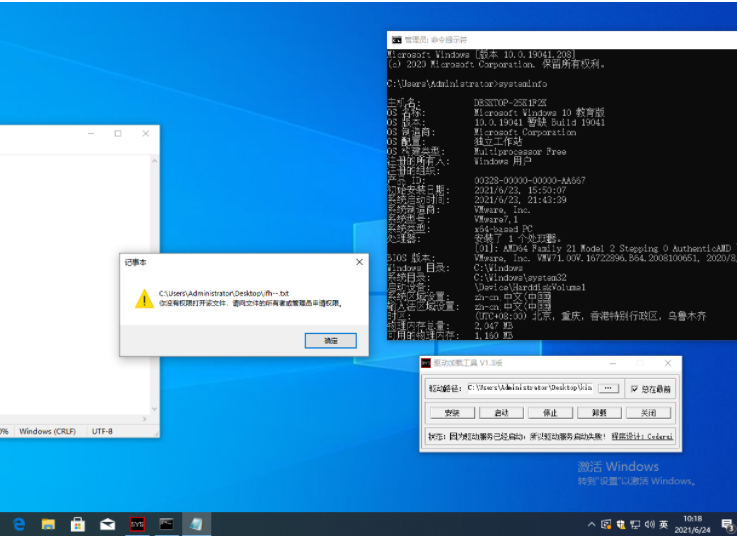
Task: Open the security shield tray icon
Action: tap(621, 524)
